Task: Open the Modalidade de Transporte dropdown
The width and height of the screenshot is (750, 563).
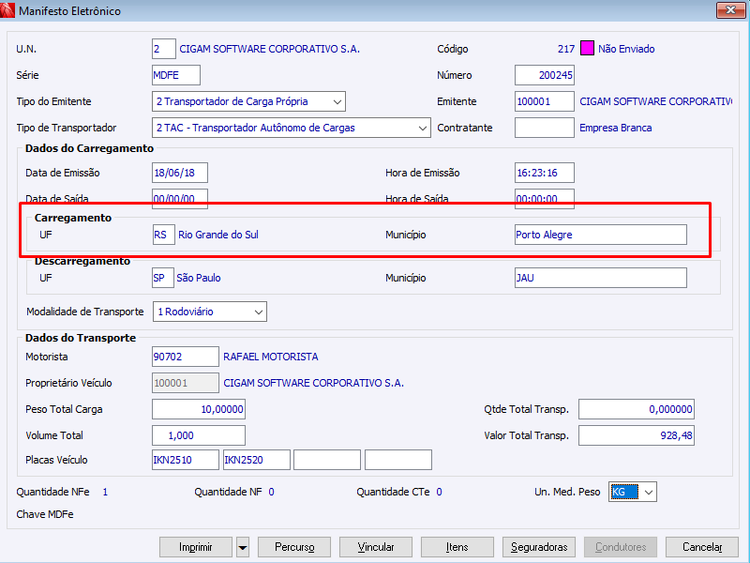Action: (258, 312)
